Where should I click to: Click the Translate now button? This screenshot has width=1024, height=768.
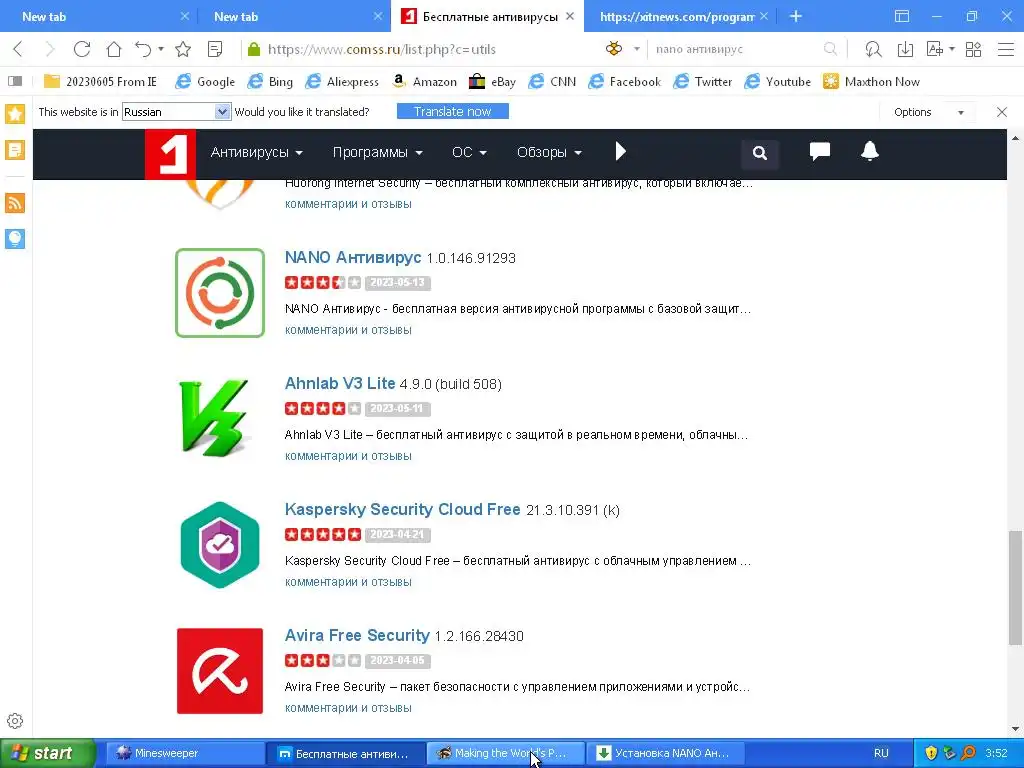coord(453,112)
